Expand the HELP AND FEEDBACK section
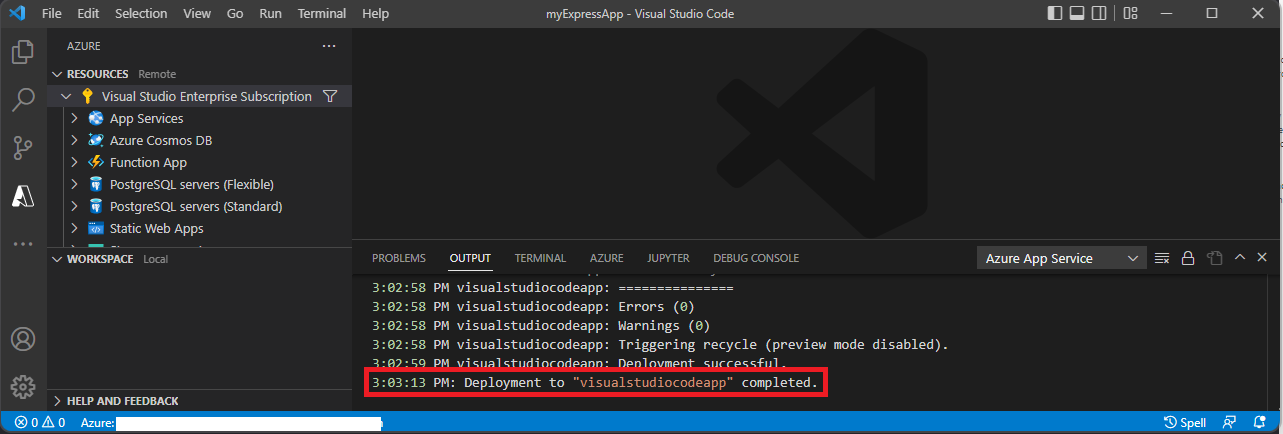This screenshot has width=1283, height=434. tap(57, 400)
